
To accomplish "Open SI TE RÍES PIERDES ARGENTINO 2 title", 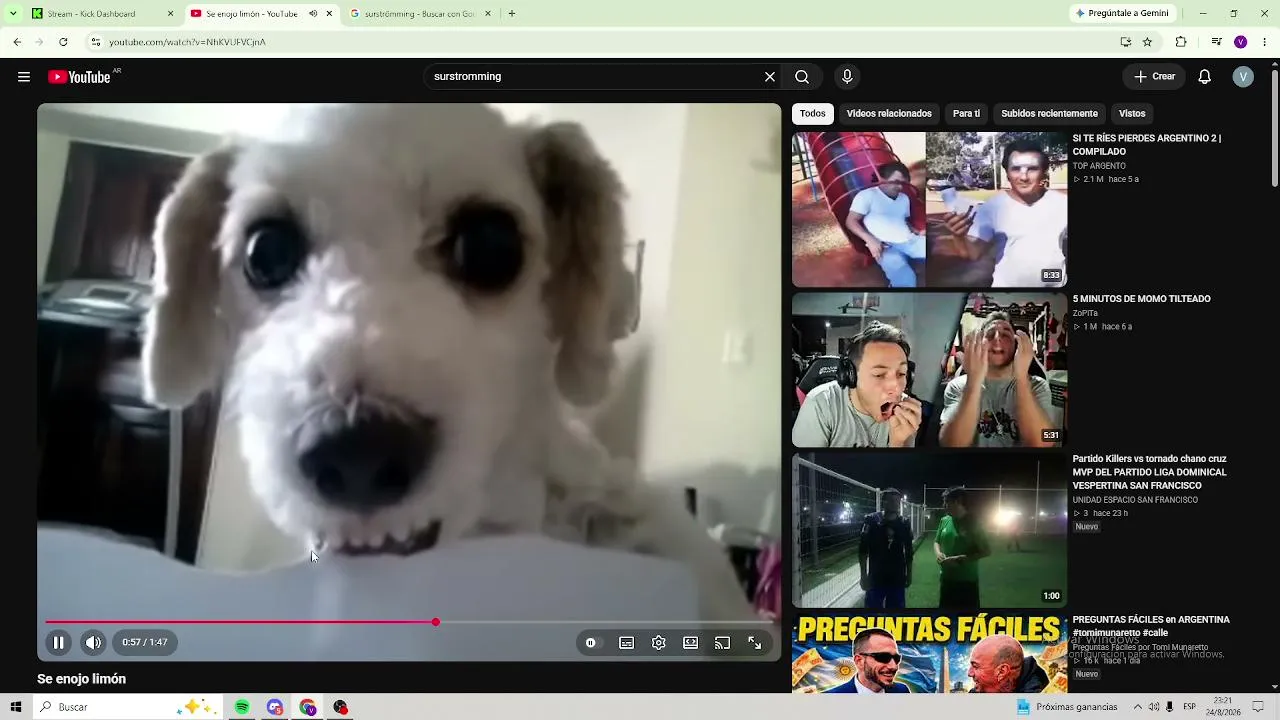I will pyautogui.click(x=1147, y=145).
